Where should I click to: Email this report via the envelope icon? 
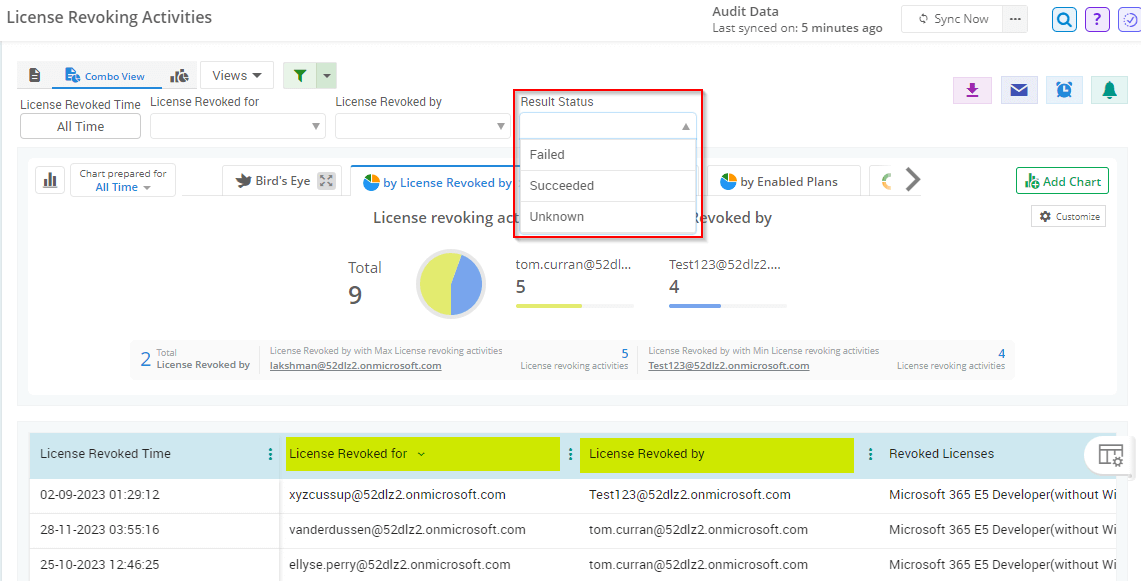[x=1019, y=90]
